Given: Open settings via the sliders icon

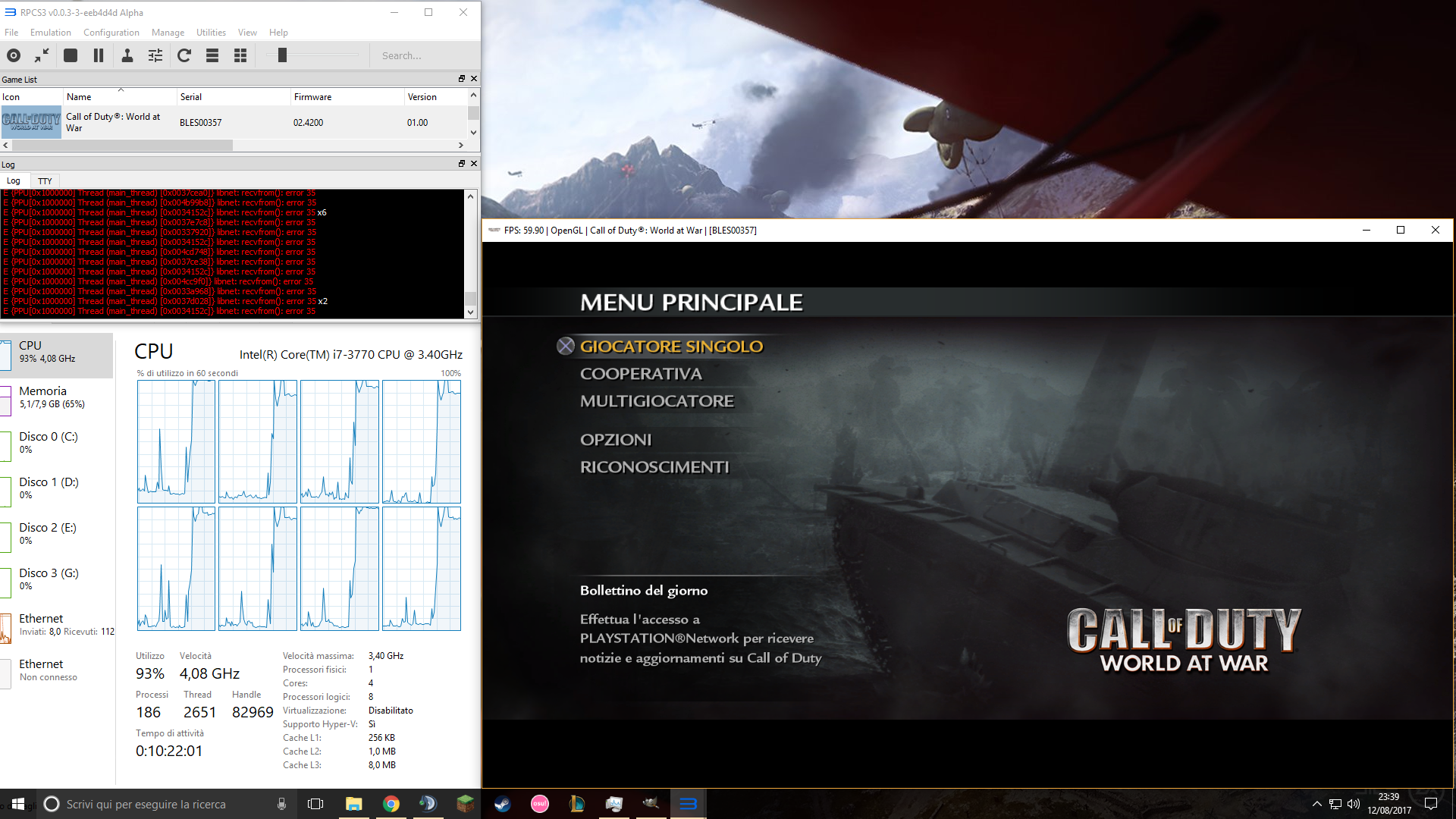Looking at the screenshot, I should click(155, 55).
